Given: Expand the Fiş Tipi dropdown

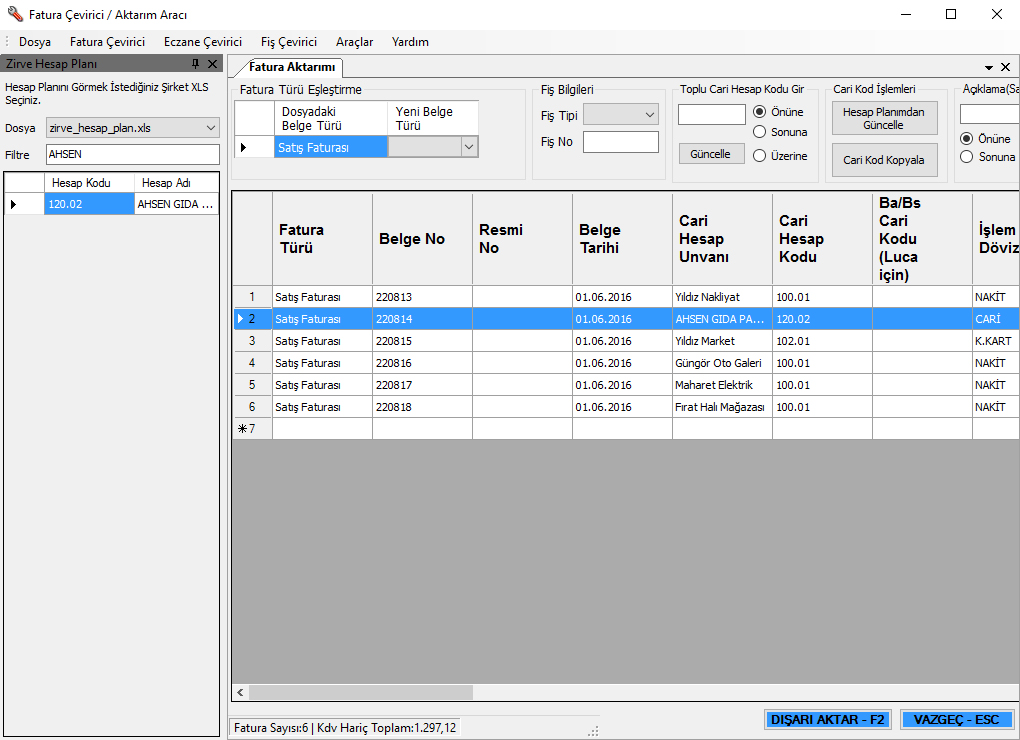Looking at the screenshot, I should coord(650,115).
